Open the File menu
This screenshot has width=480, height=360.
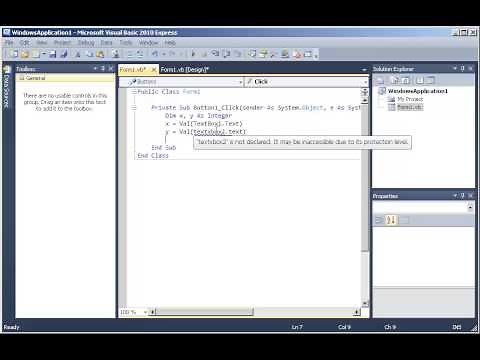tap(9, 43)
